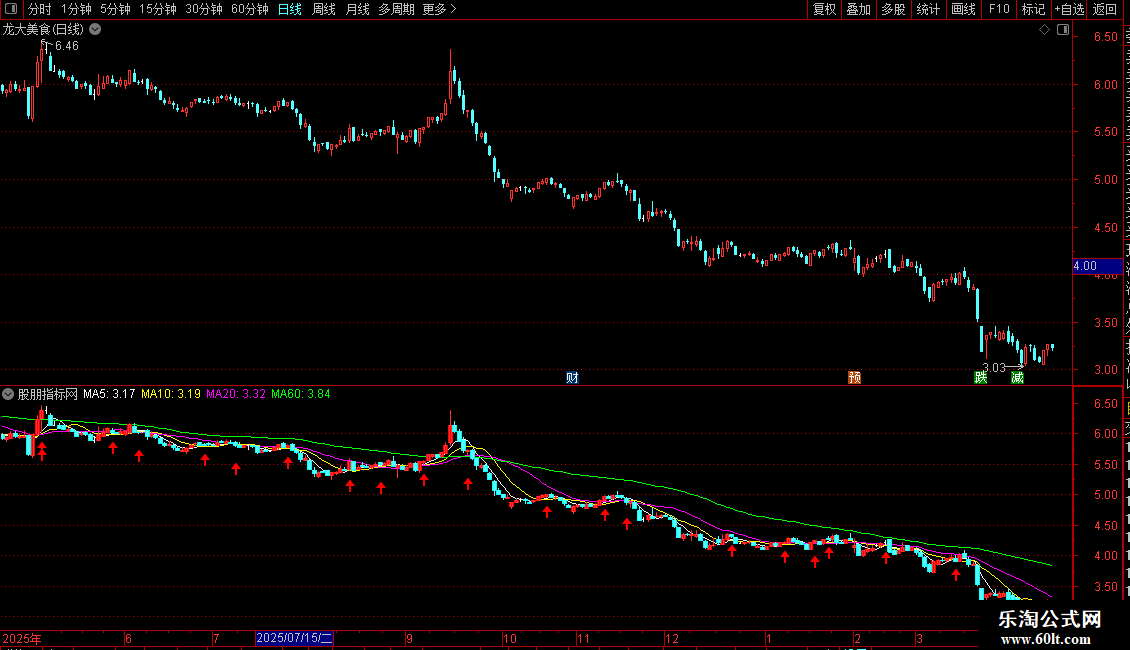Click the 减 marker on the chart
Viewport: 1130px width, 650px height.
1017,378
